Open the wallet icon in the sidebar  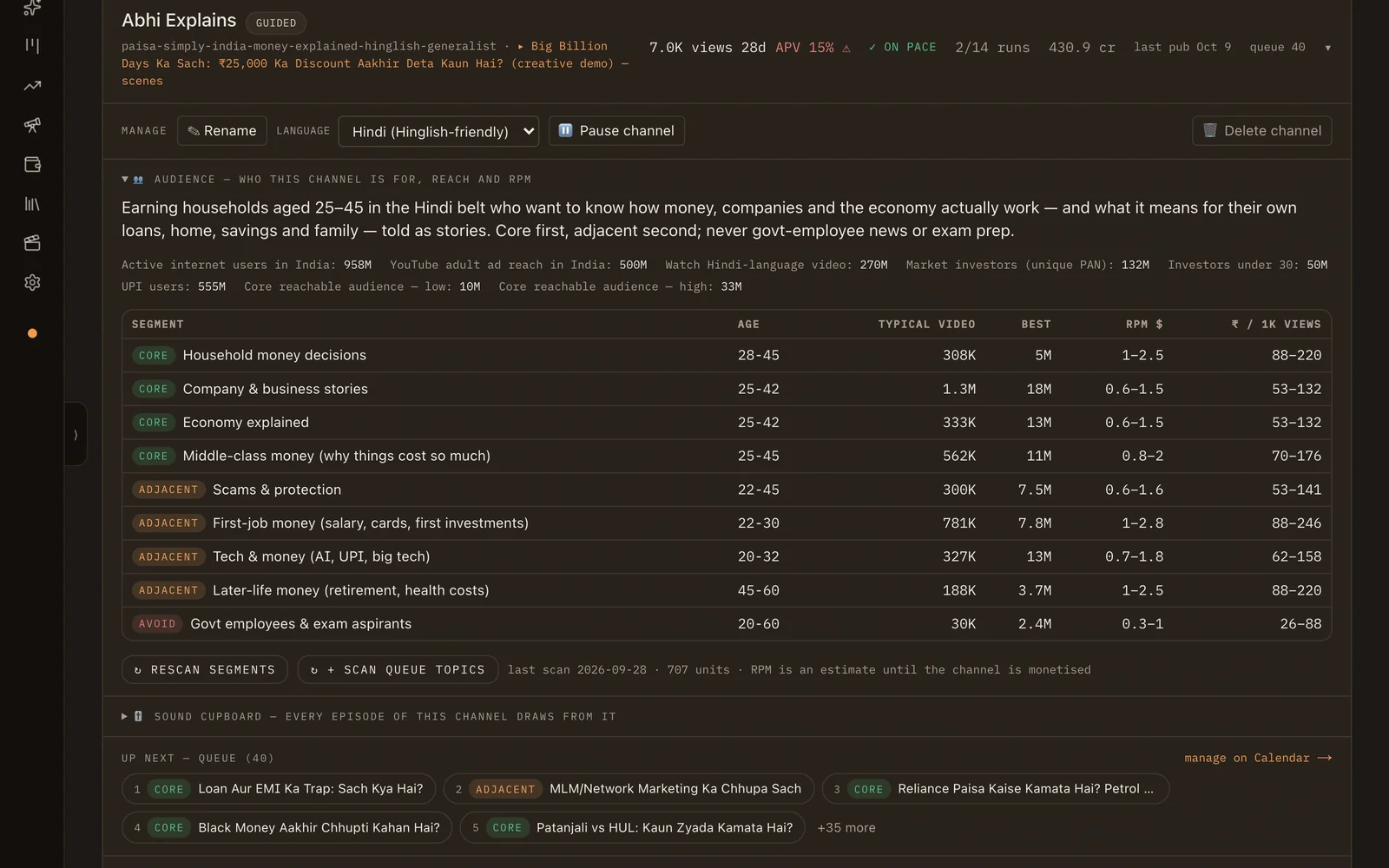click(32, 164)
